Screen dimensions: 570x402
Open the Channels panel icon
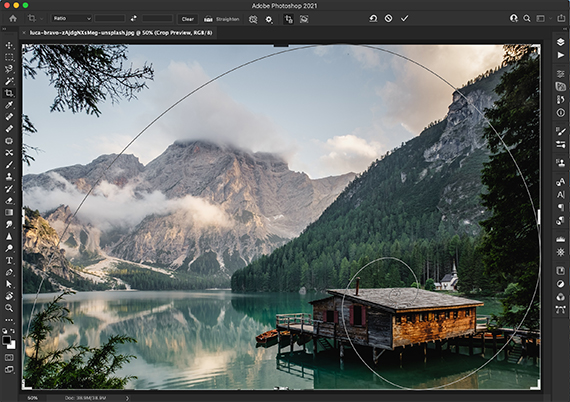561,297
